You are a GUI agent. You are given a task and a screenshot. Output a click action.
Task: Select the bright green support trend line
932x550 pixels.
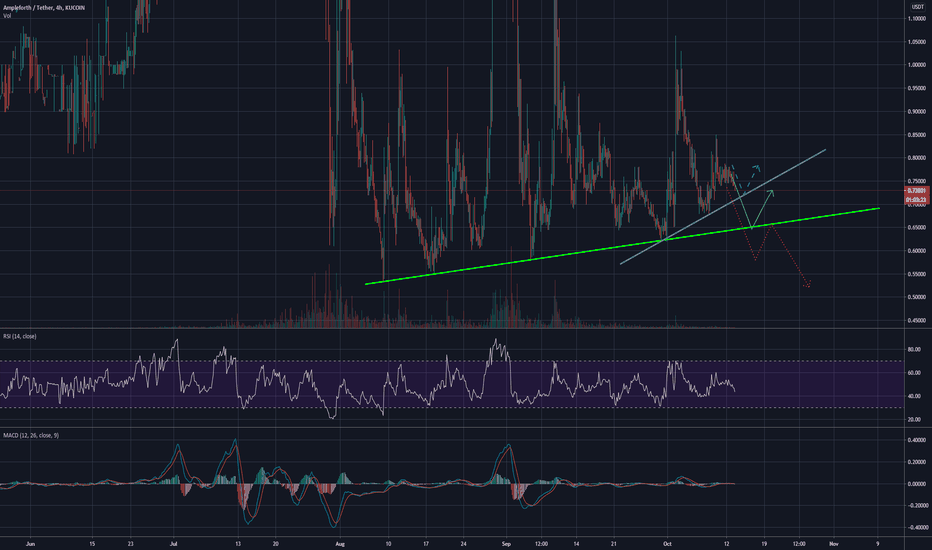(622, 246)
